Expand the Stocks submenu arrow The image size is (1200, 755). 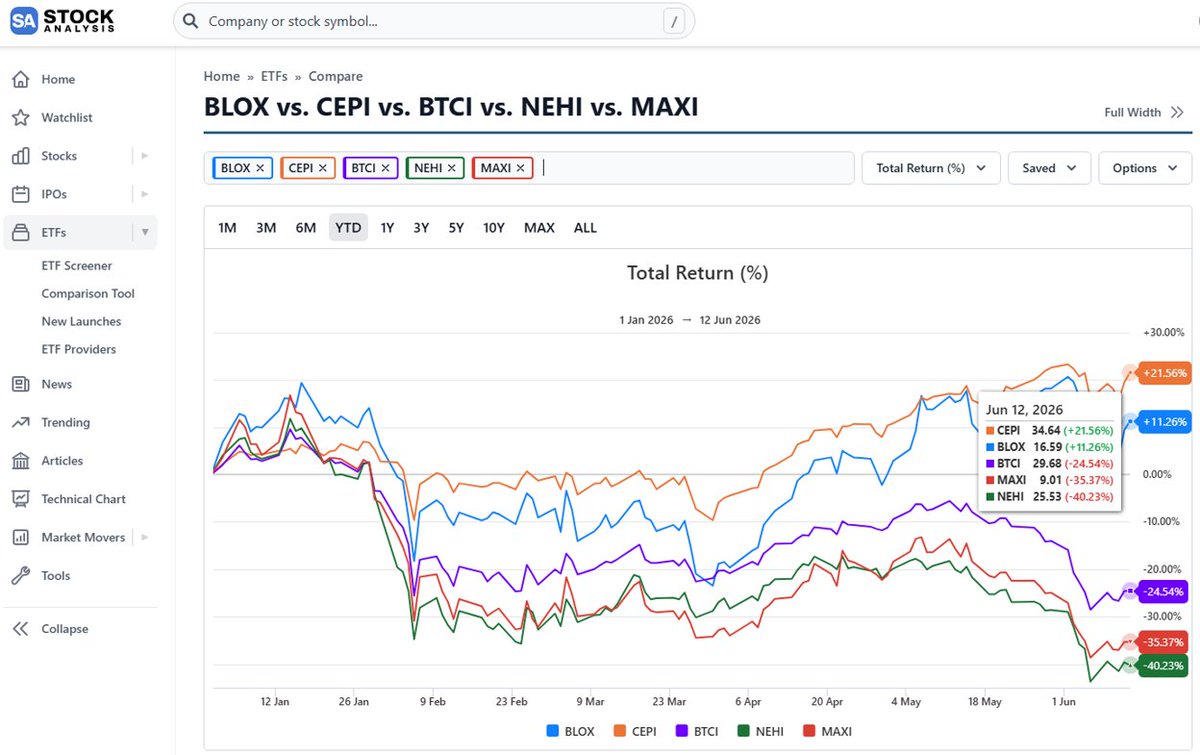tap(145, 156)
